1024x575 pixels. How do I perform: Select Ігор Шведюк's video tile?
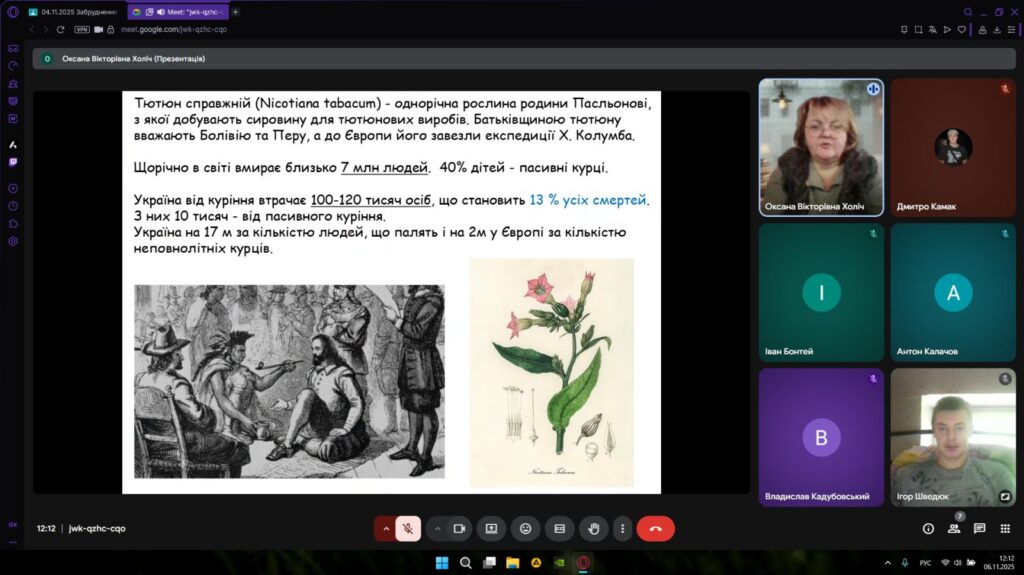pos(951,437)
